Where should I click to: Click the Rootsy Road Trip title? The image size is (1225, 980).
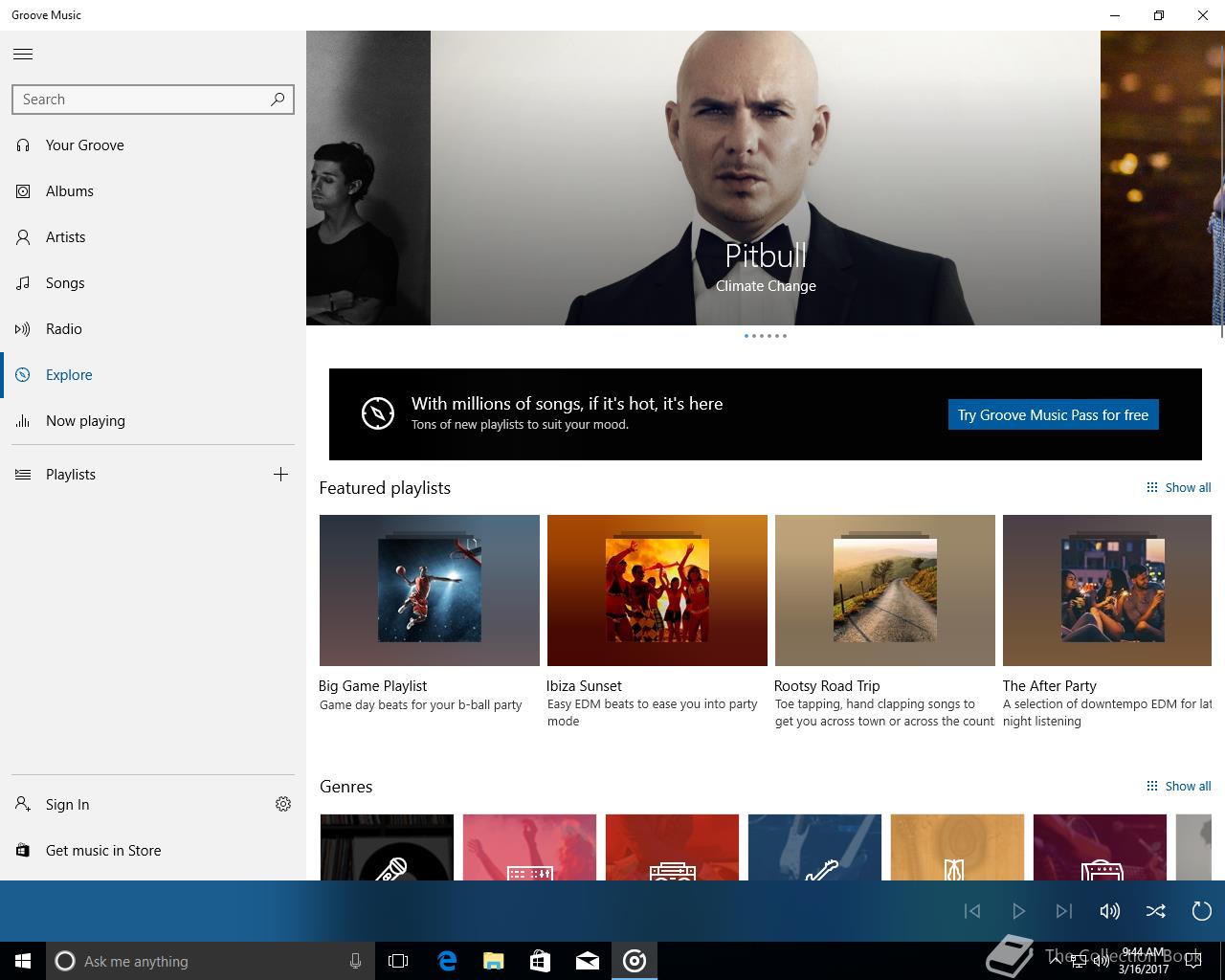827,686
